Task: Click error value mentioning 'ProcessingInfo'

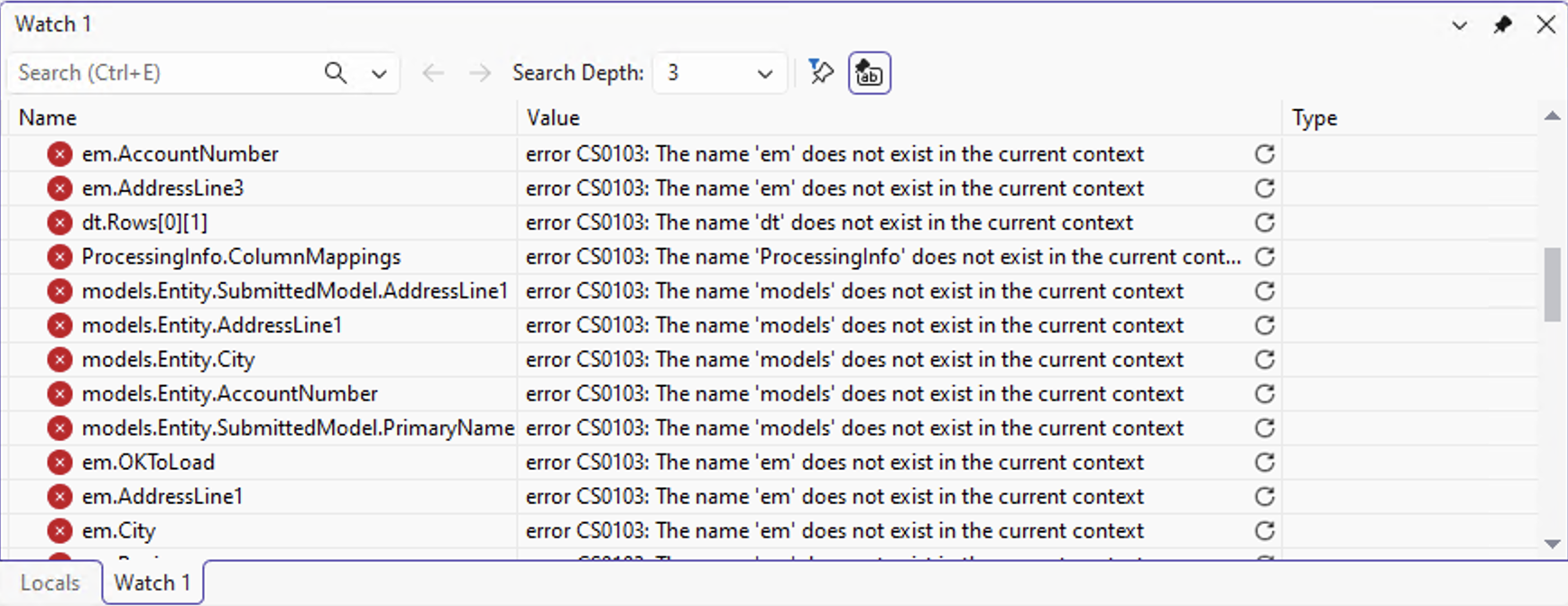Action: [883, 257]
